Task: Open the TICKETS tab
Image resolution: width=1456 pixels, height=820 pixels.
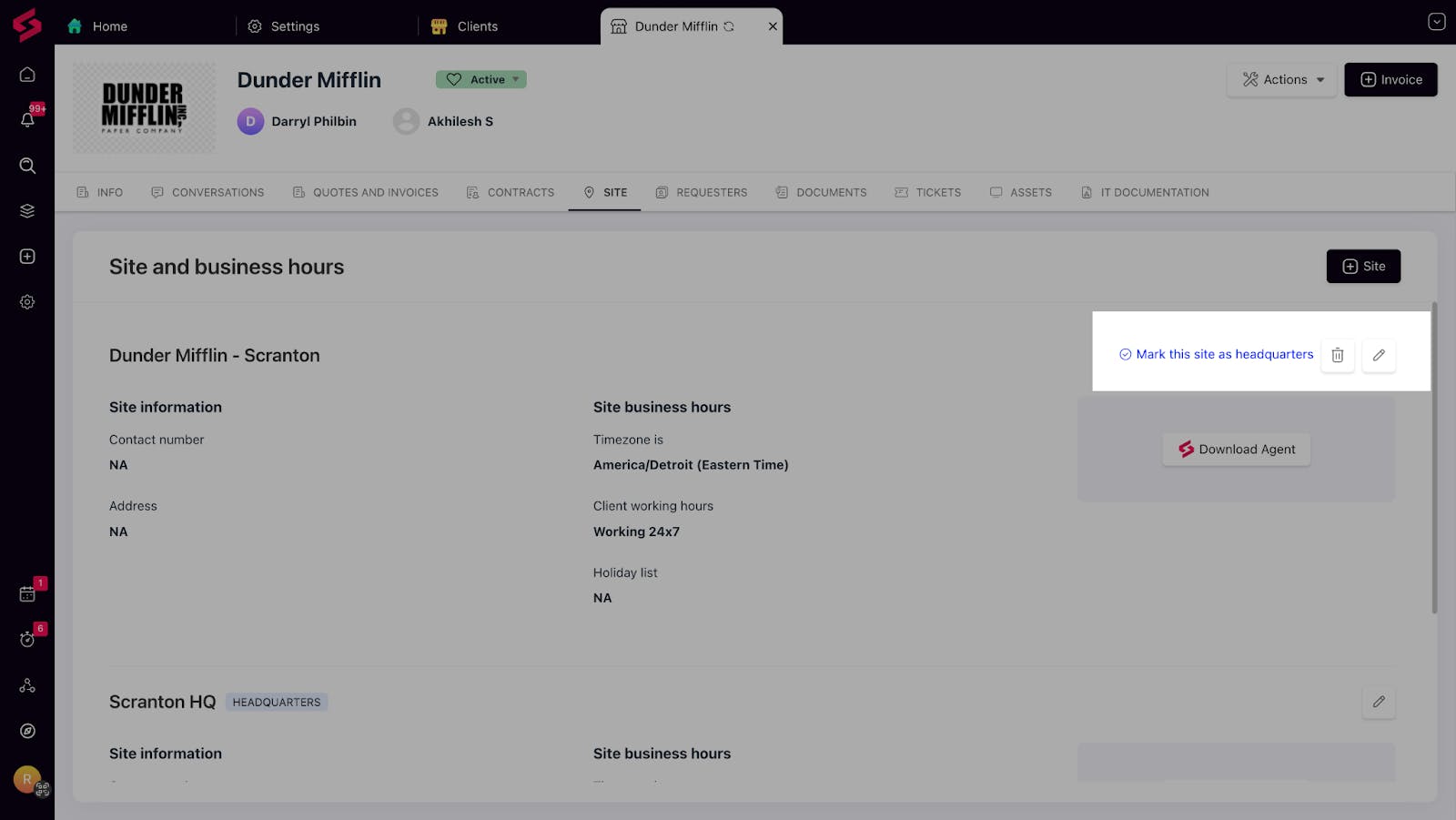Action: pos(928,192)
